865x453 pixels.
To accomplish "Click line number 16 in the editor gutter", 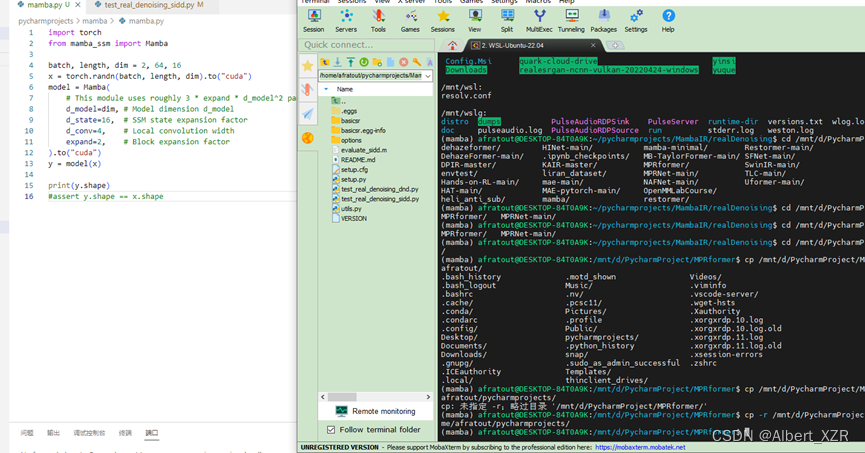I will coord(29,196).
